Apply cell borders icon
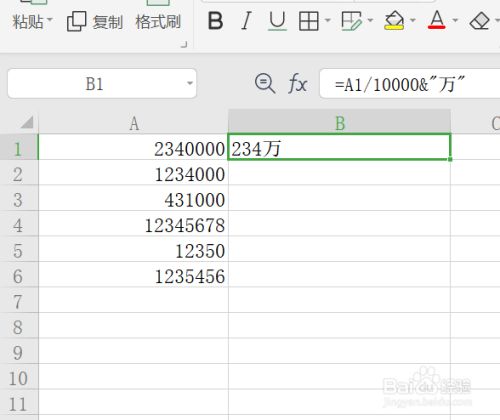This screenshot has width=500, height=420. coord(309,21)
